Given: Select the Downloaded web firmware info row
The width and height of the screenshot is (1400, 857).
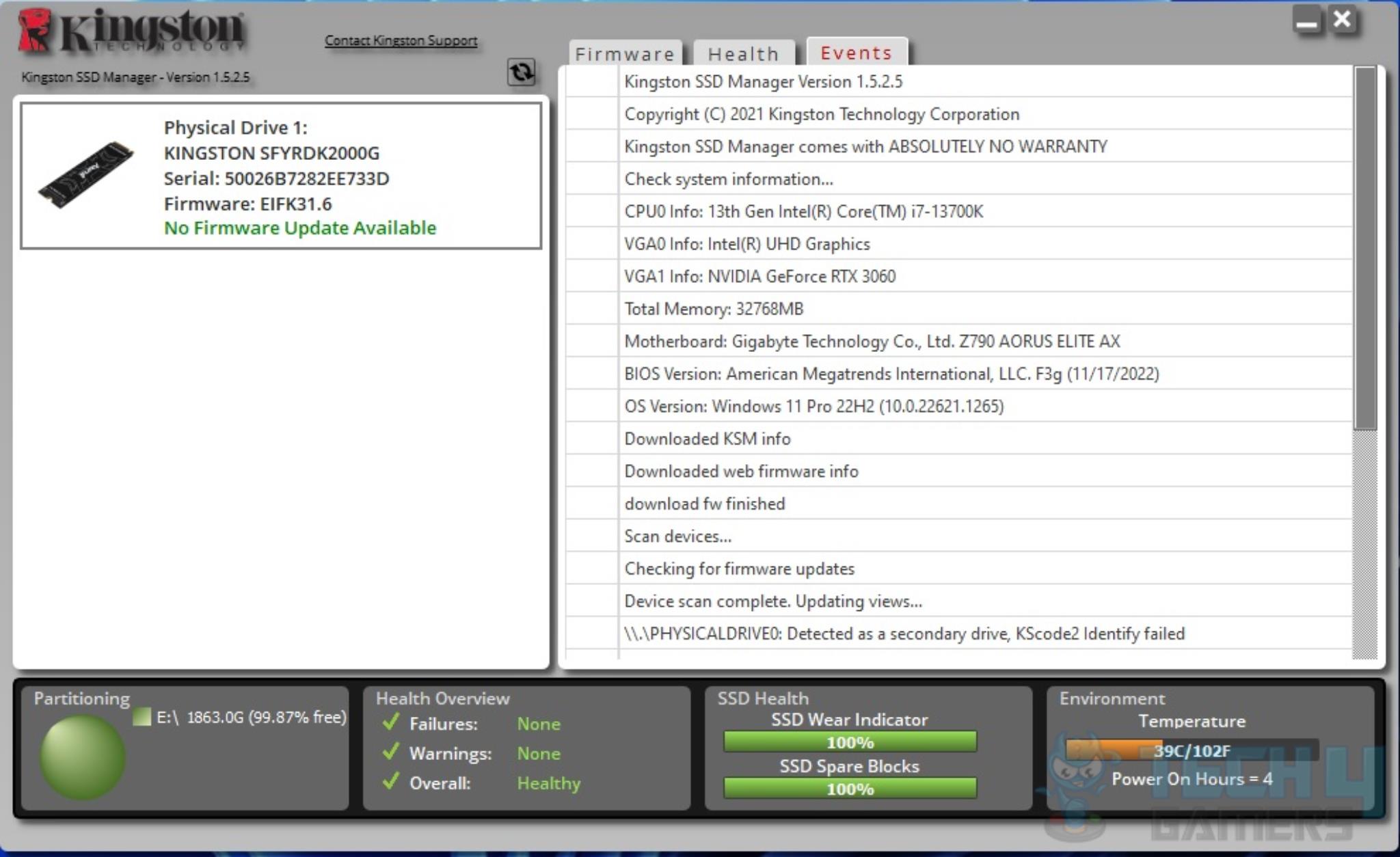Looking at the screenshot, I should tap(958, 471).
